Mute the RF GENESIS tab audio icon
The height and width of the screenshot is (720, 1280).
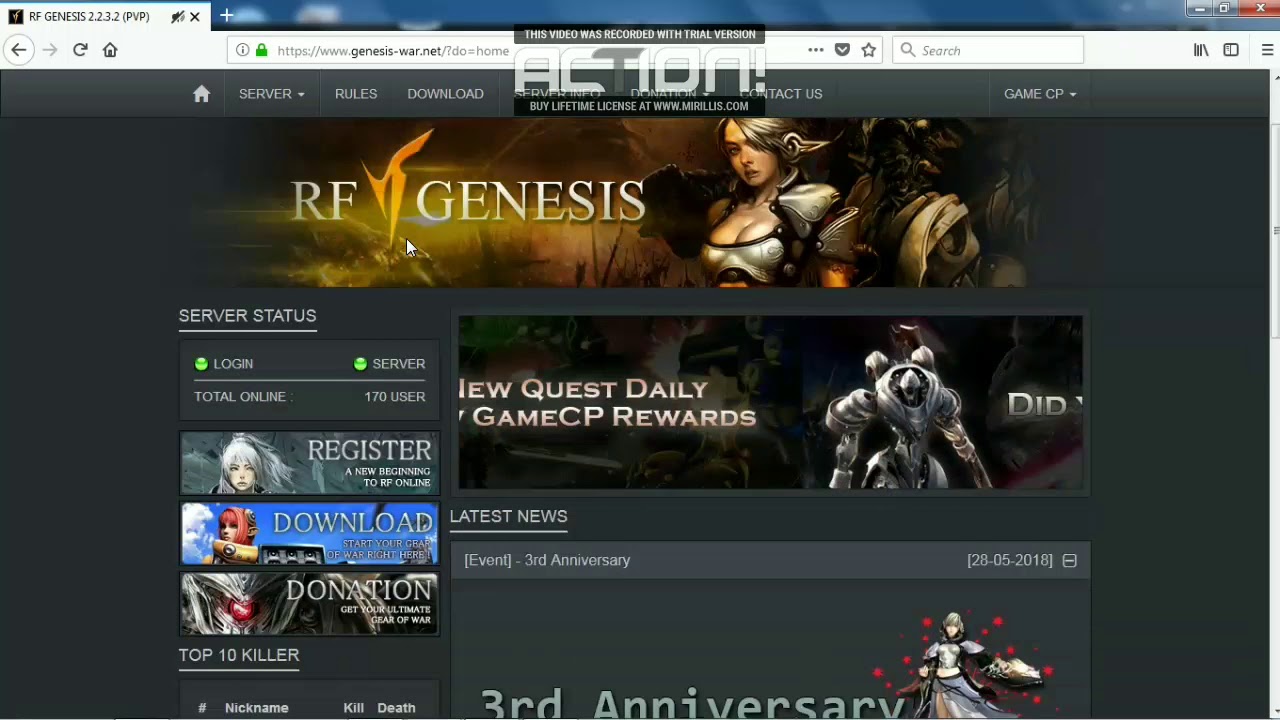click(177, 16)
